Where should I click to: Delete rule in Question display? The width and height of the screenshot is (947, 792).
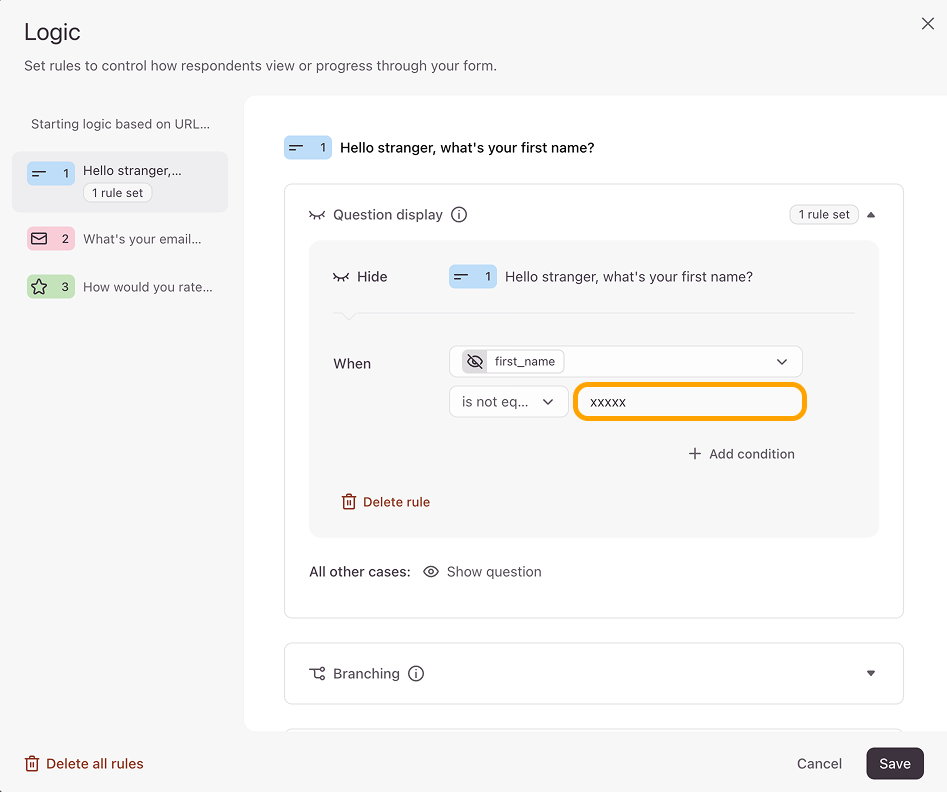point(386,502)
